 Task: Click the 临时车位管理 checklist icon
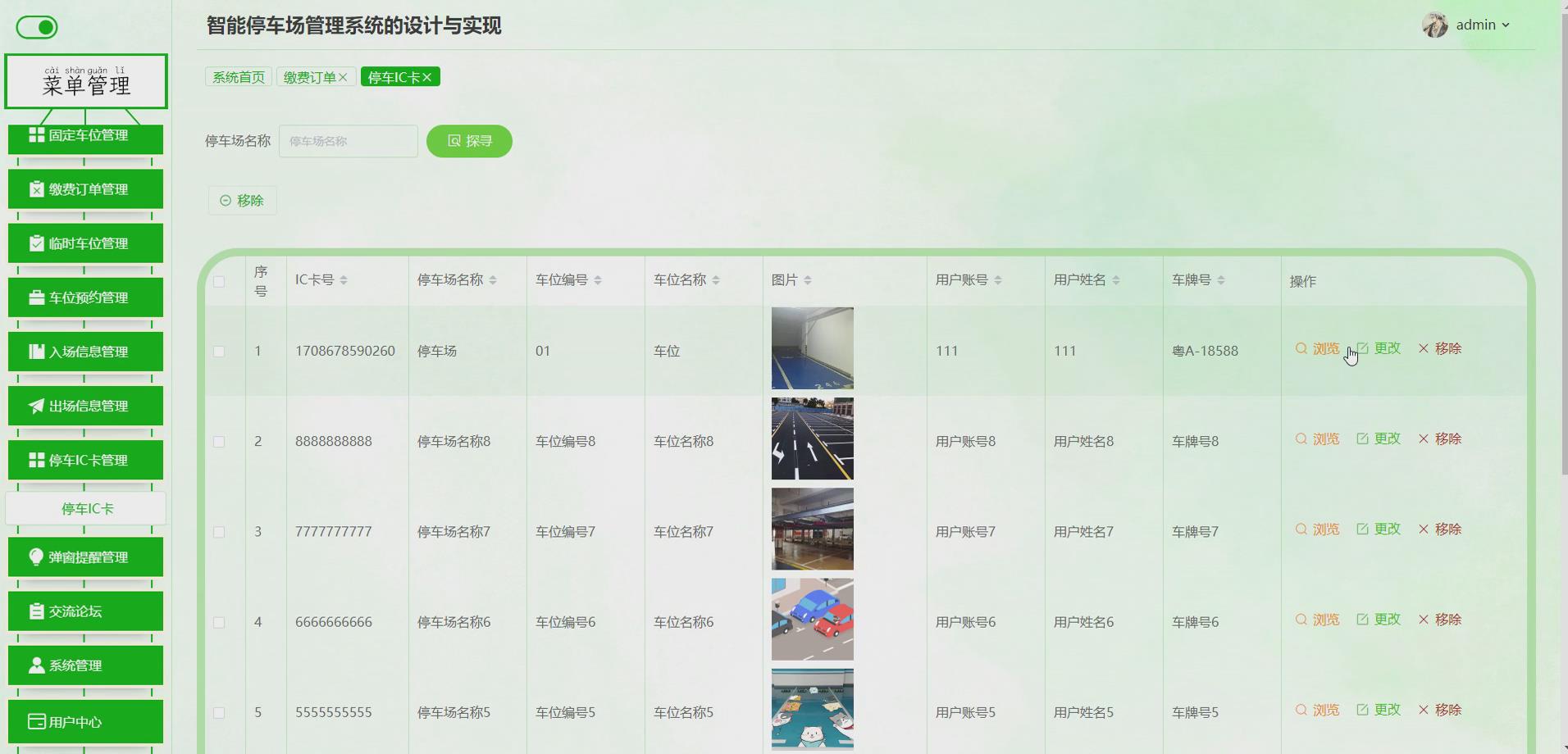[34, 243]
